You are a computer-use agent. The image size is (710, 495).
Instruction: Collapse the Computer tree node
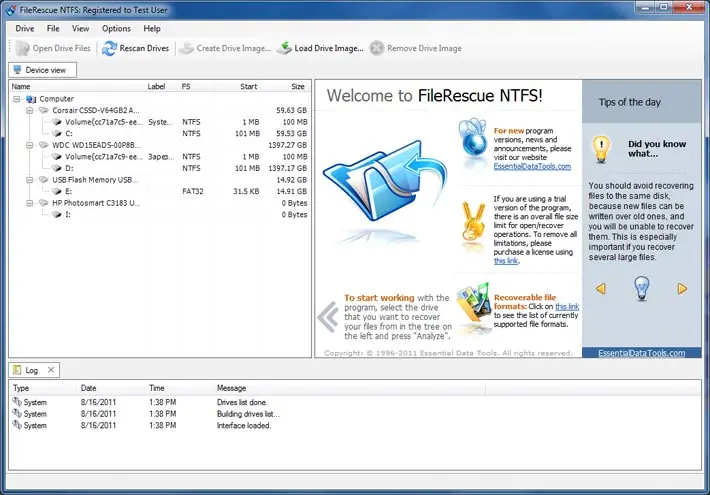(x=17, y=99)
